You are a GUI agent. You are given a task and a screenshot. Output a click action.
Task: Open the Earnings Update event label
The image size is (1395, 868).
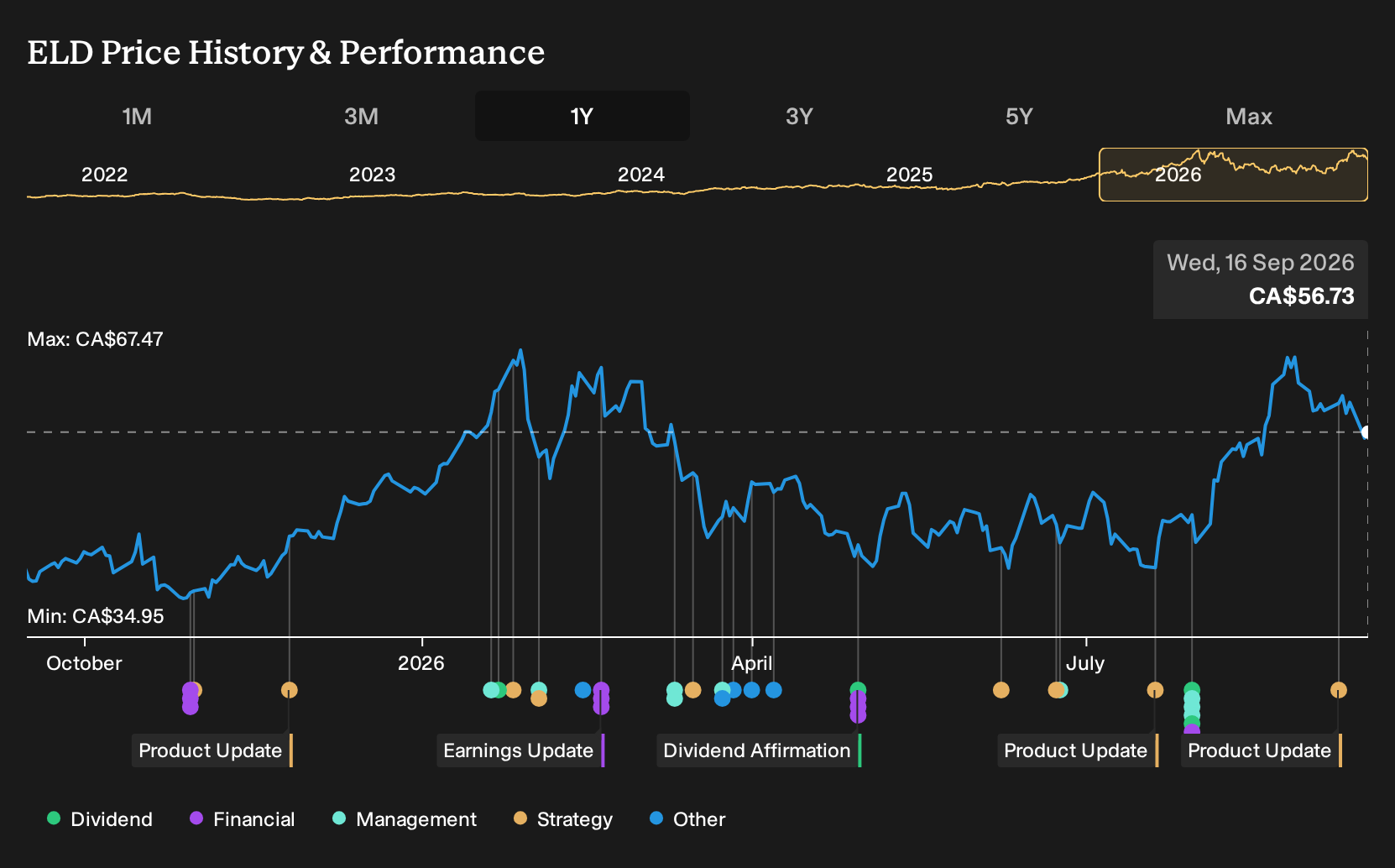pos(520,750)
